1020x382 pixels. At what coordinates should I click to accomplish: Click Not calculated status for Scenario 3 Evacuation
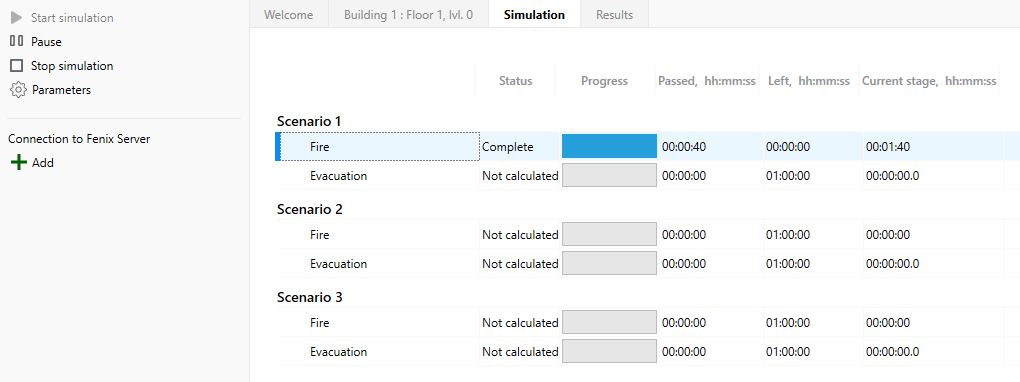tap(520, 352)
